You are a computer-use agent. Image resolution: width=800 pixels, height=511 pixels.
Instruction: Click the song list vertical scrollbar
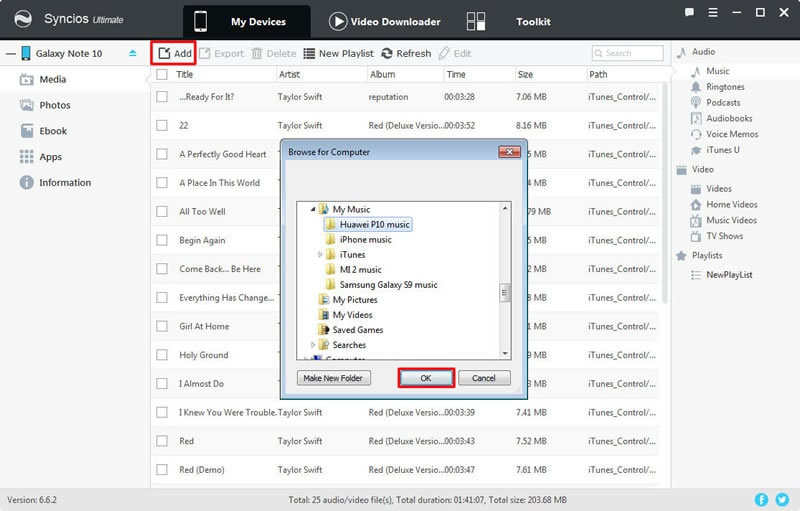(664, 194)
